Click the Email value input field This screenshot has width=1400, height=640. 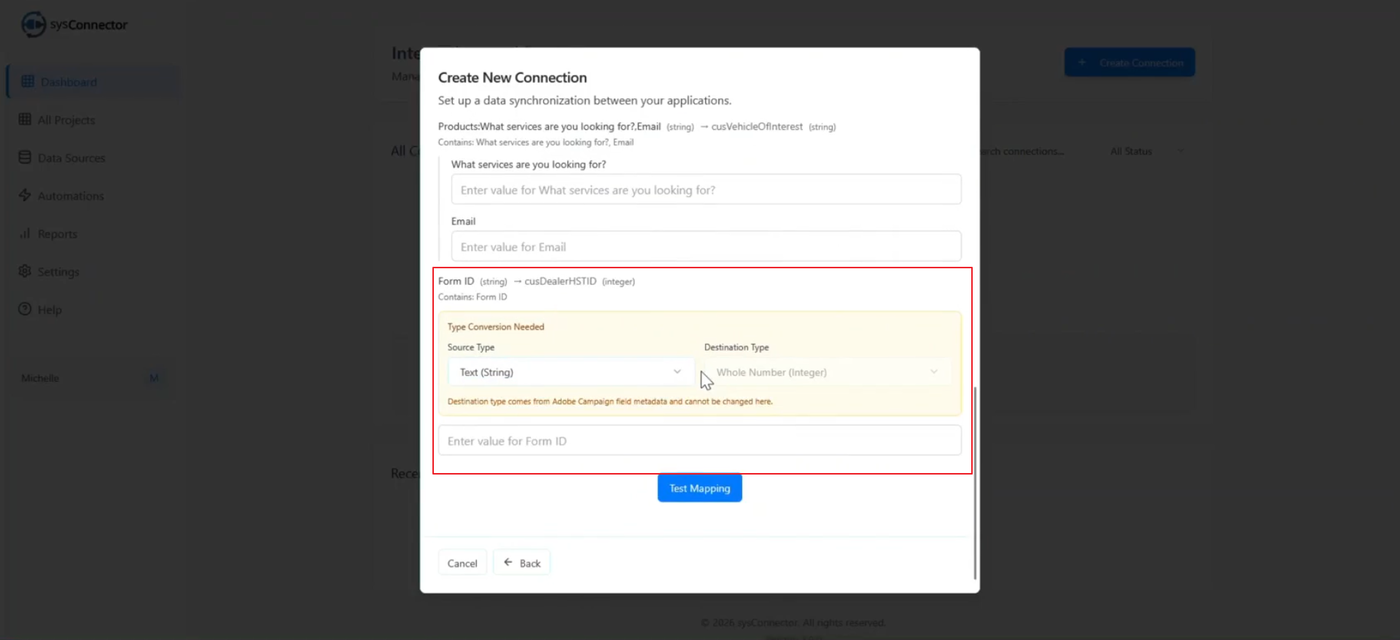pyautogui.click(x=706, y=247)
